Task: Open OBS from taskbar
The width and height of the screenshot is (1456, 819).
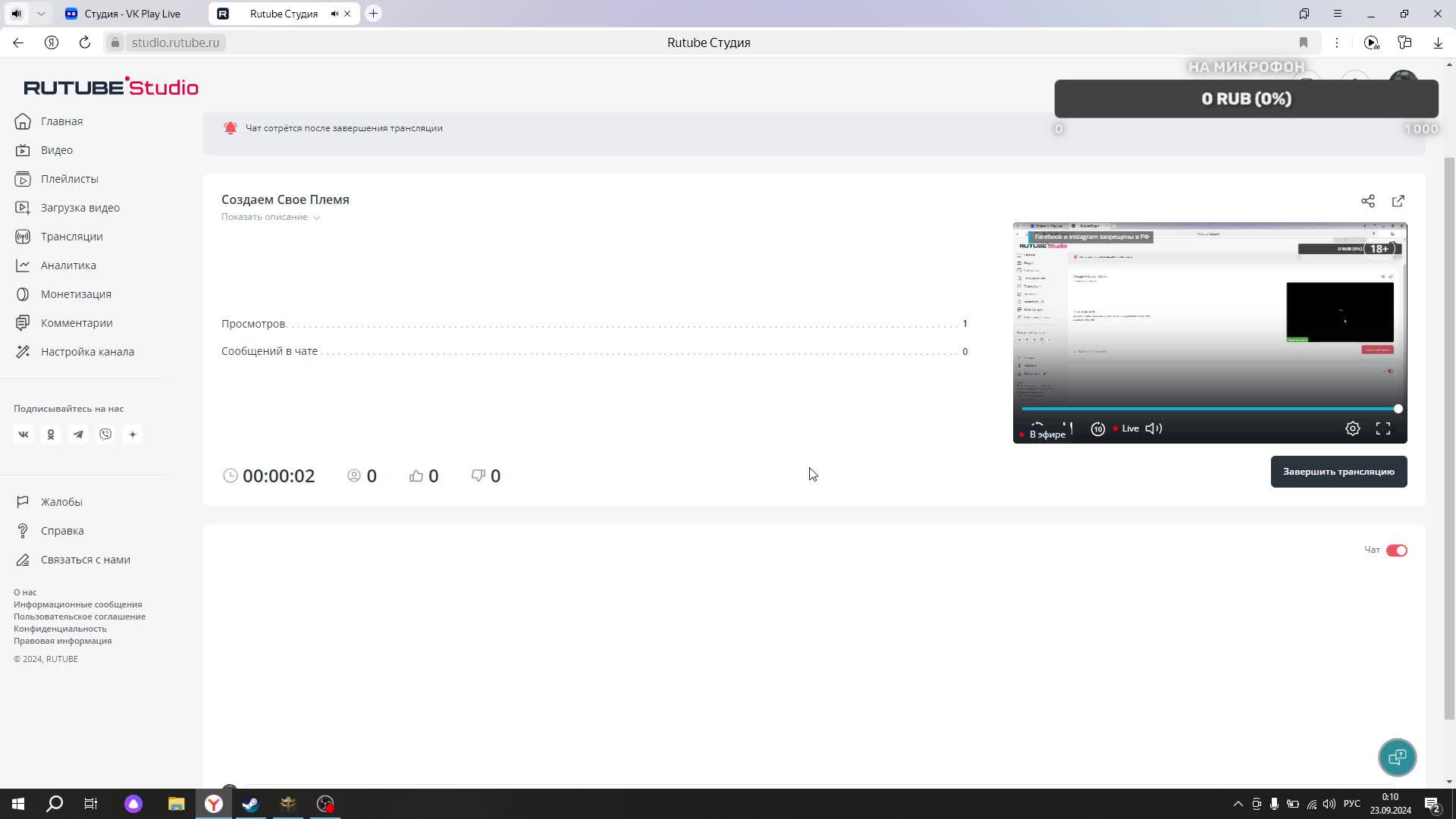Action: pos(325,804)
